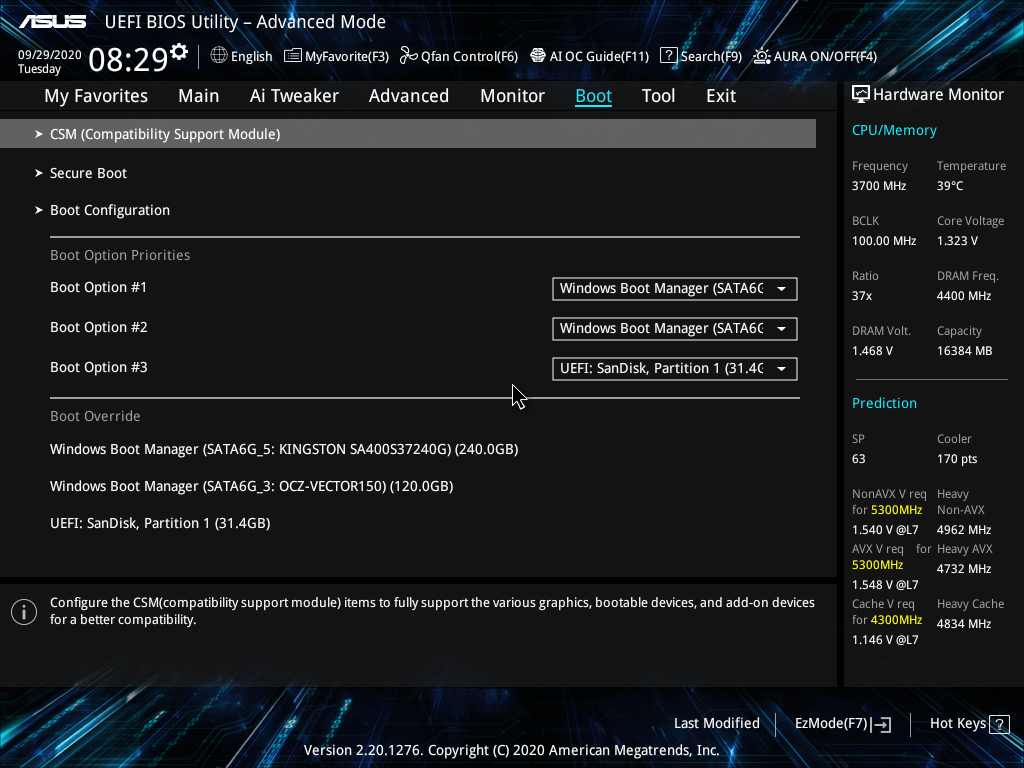Click the 4962 MHz Heavy Non-AVX value
The height and width of the screenshot is (768, 1024).
pos(964,530)
